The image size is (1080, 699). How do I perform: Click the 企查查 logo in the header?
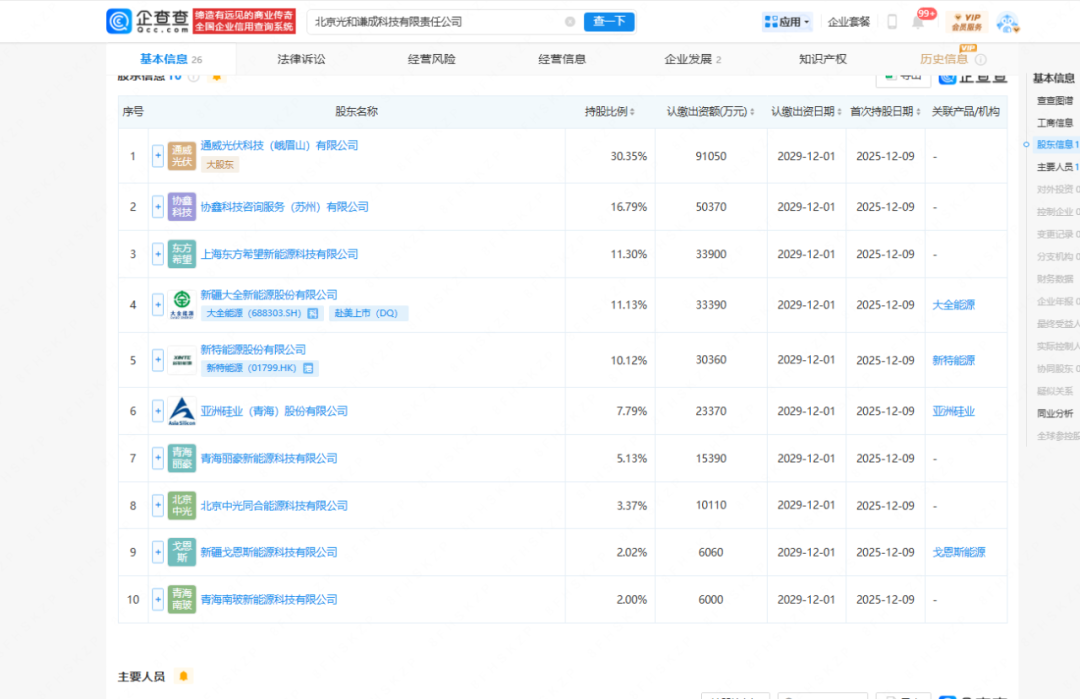coord(146,21)
